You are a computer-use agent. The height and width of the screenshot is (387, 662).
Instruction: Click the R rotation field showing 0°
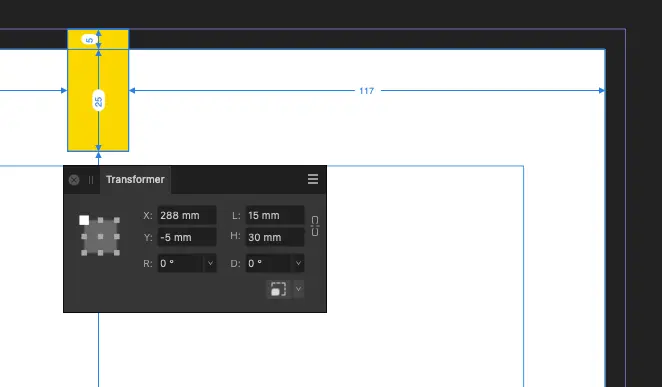click(x=181, y=263)
